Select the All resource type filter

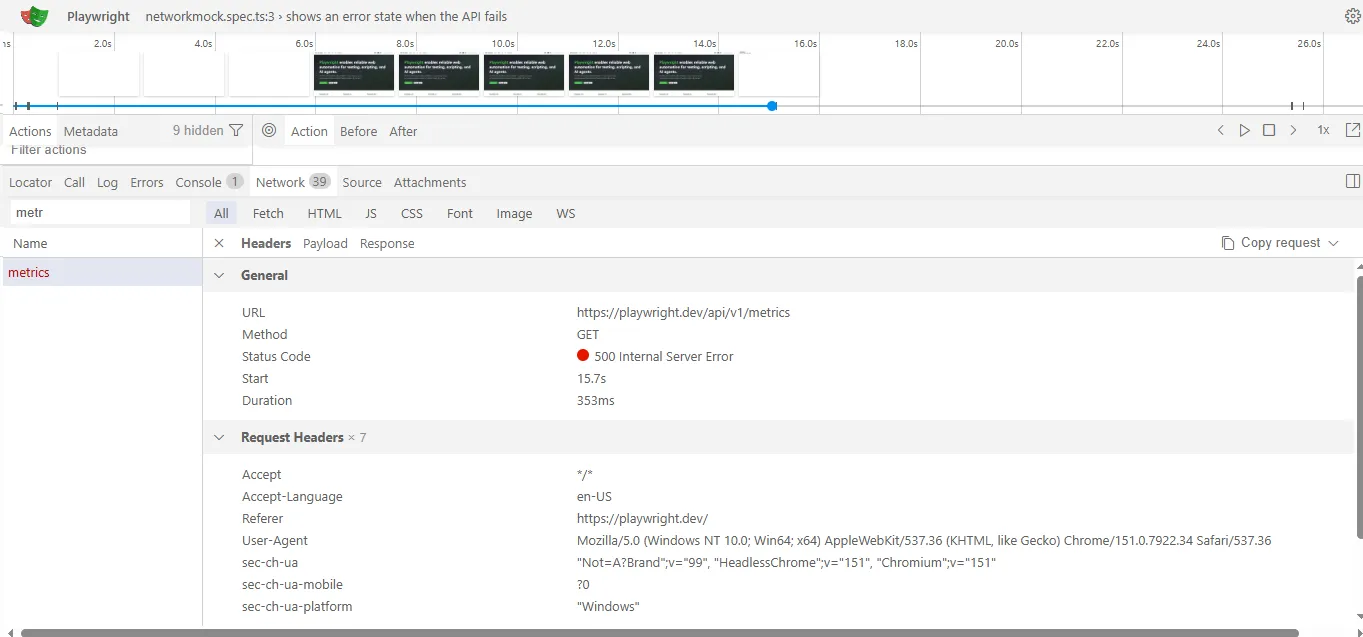pyautogui.click(x=221, y=213)
